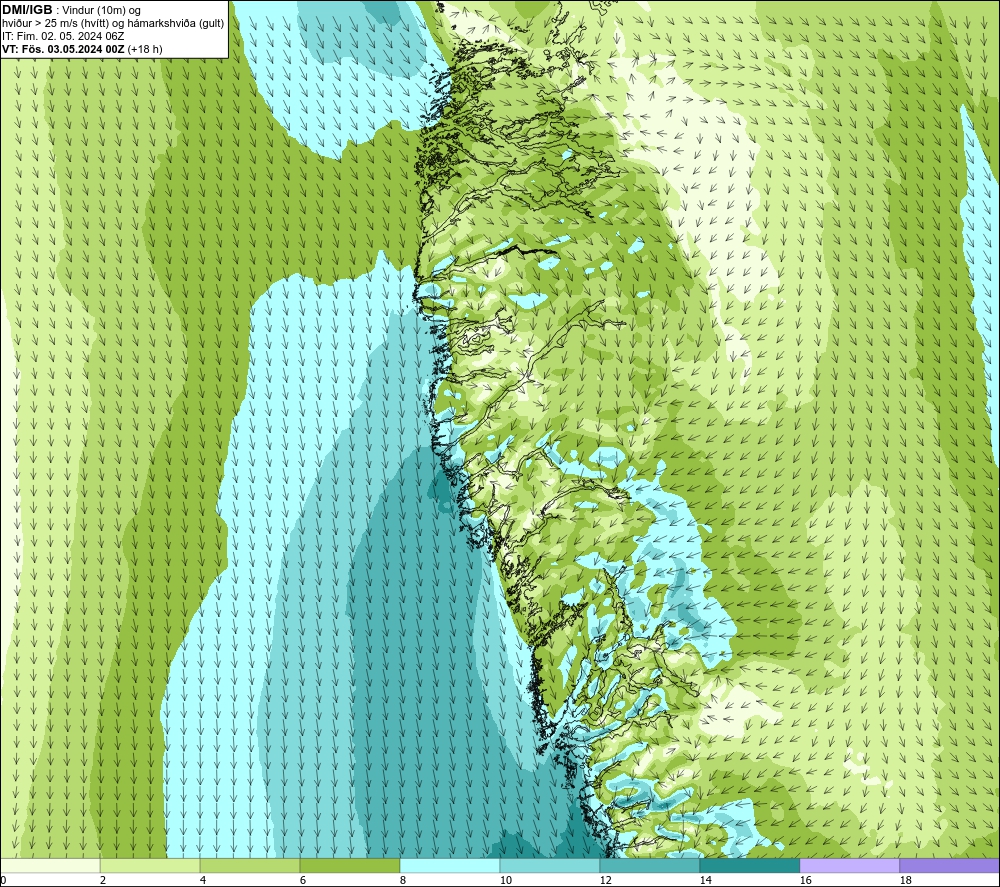Click the scale label '6'
The image size is (1000, 887).
[303, 881]
